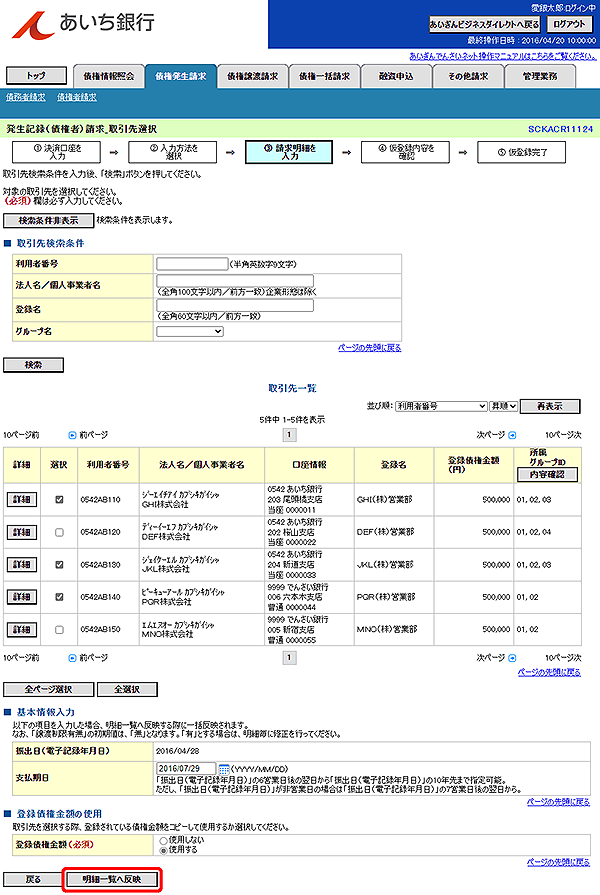Click the 債権者請求 sub-menu link

click(x=76, y=98)
